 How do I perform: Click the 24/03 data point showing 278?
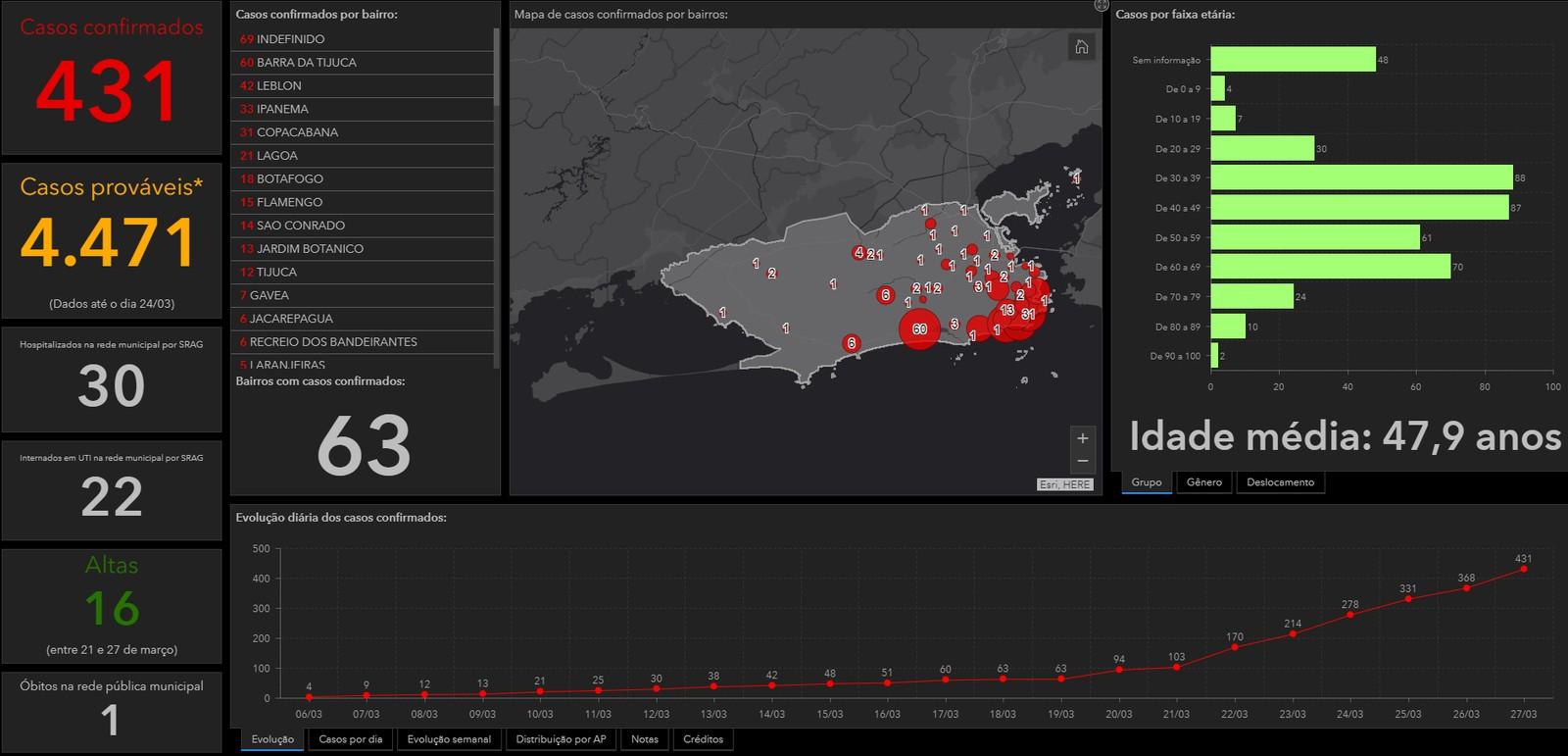[1350, 615]
